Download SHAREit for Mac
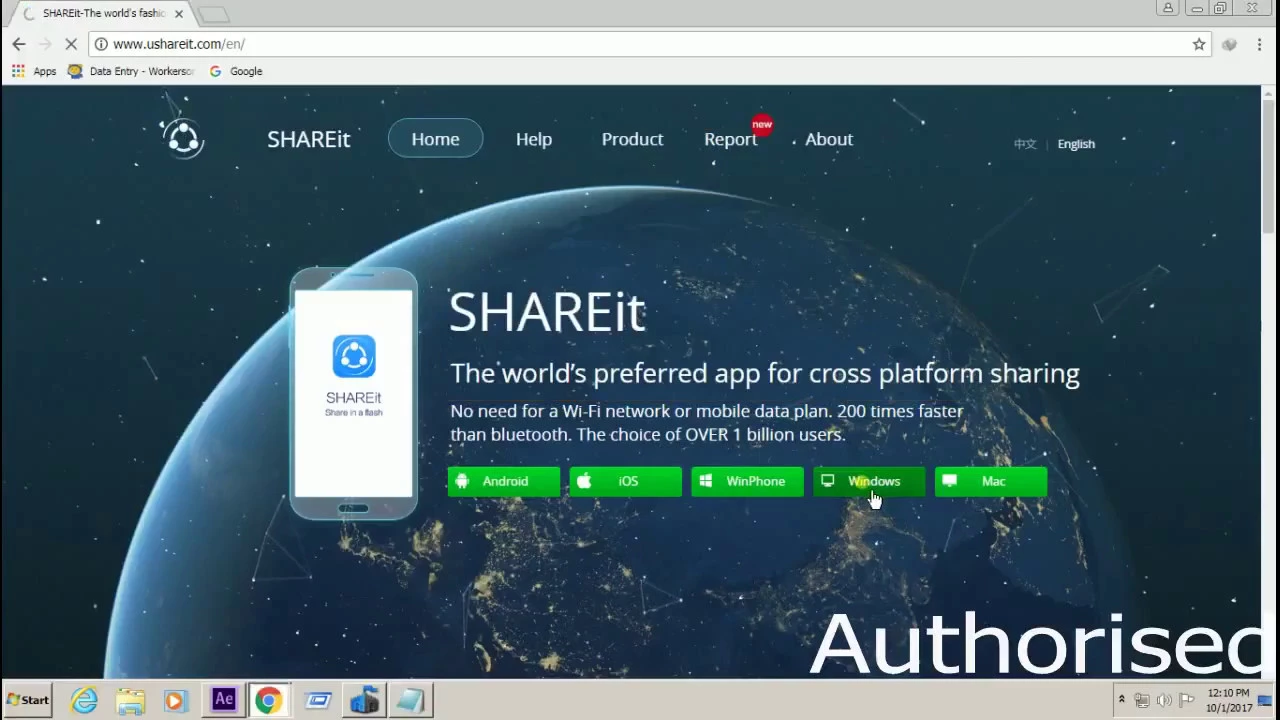Image resolution: width=1280 pixels, height=720 pixels. point(991,482)
